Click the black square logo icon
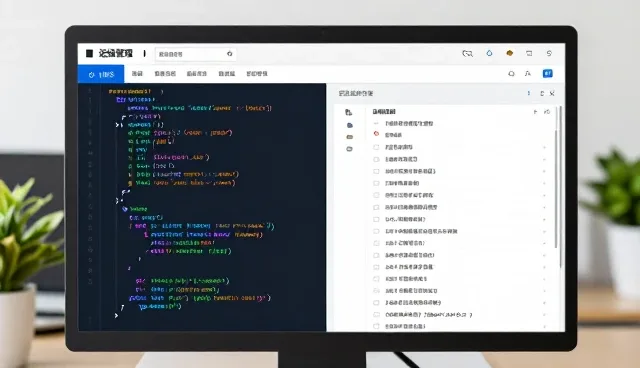The height and width of the screenshot is (368, 640). [x=89, y=53]
